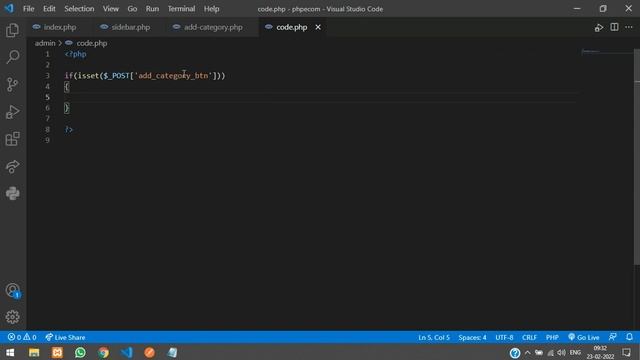Image resolution: width=640 pixels, height=360 pixels.
Task: Open the Python extension view icon
Action: [13, 193]
